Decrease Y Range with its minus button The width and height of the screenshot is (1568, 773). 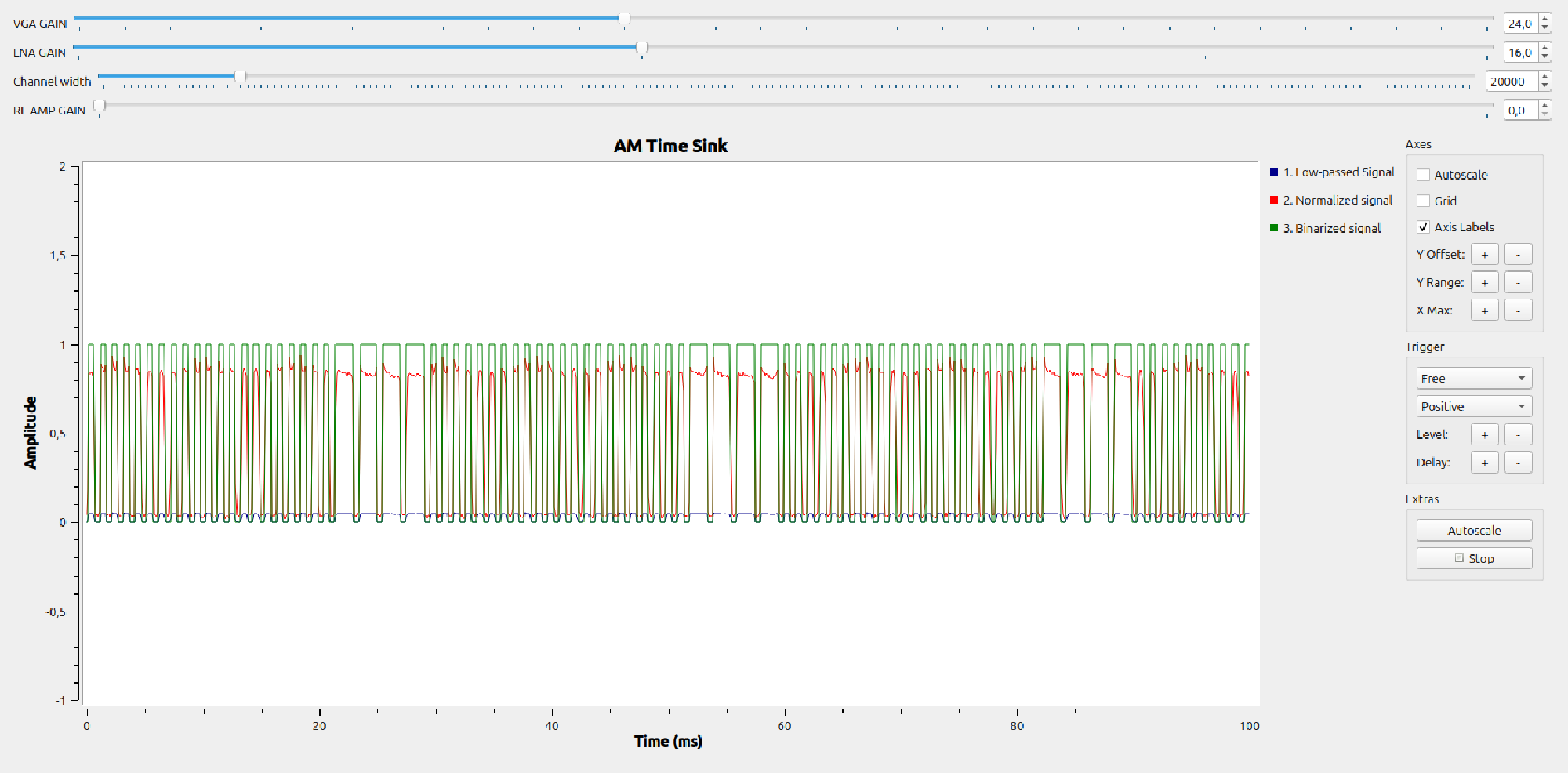1519,281
